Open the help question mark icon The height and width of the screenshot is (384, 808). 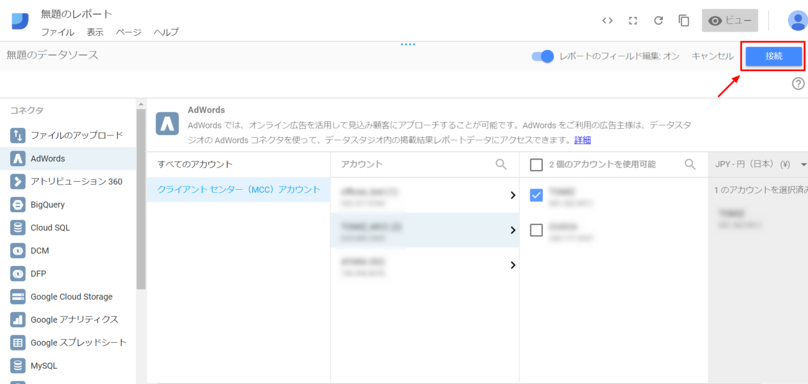(798, 84)
